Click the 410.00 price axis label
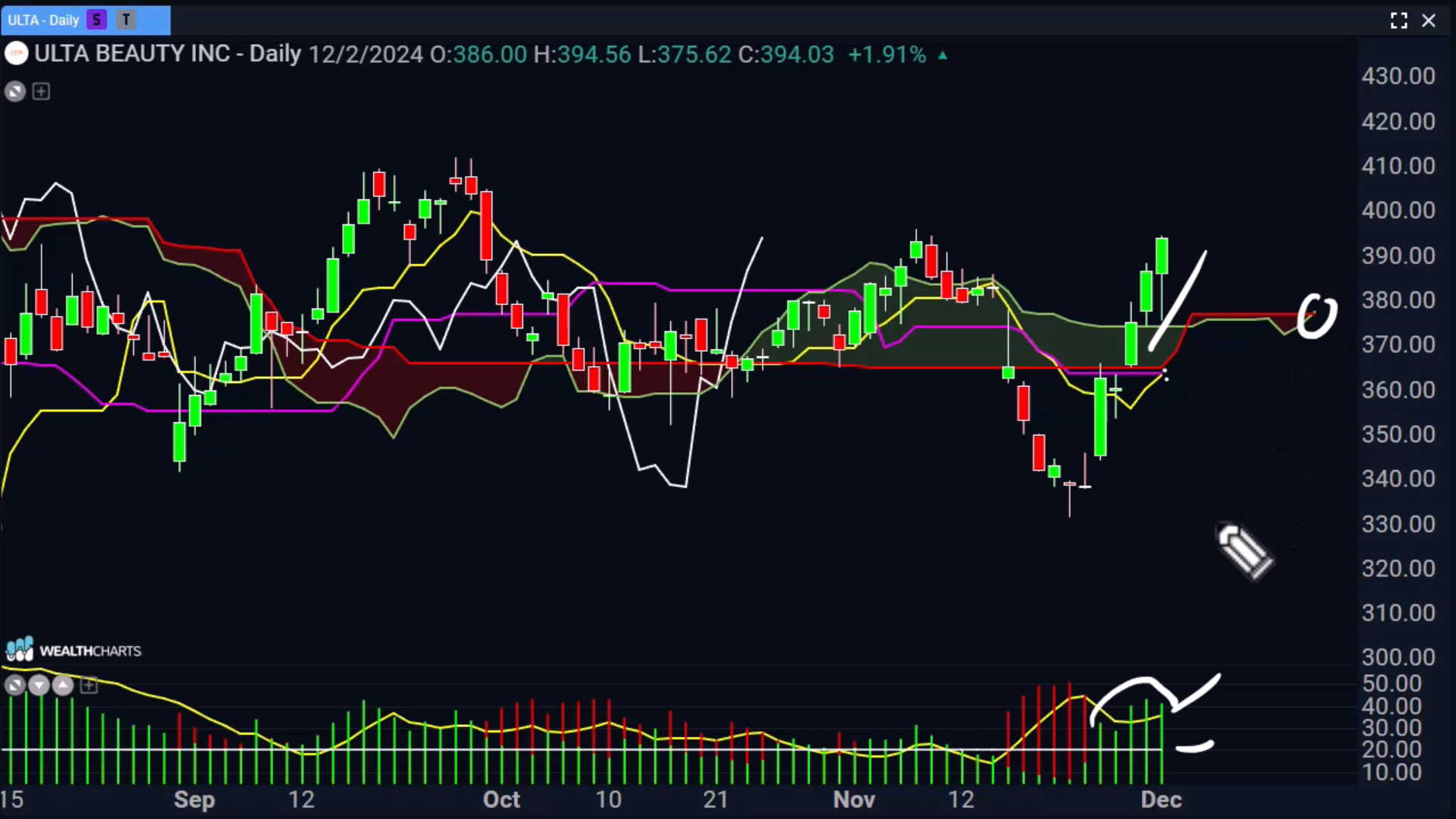The image size is (1456, 819). click(1398, 166)
